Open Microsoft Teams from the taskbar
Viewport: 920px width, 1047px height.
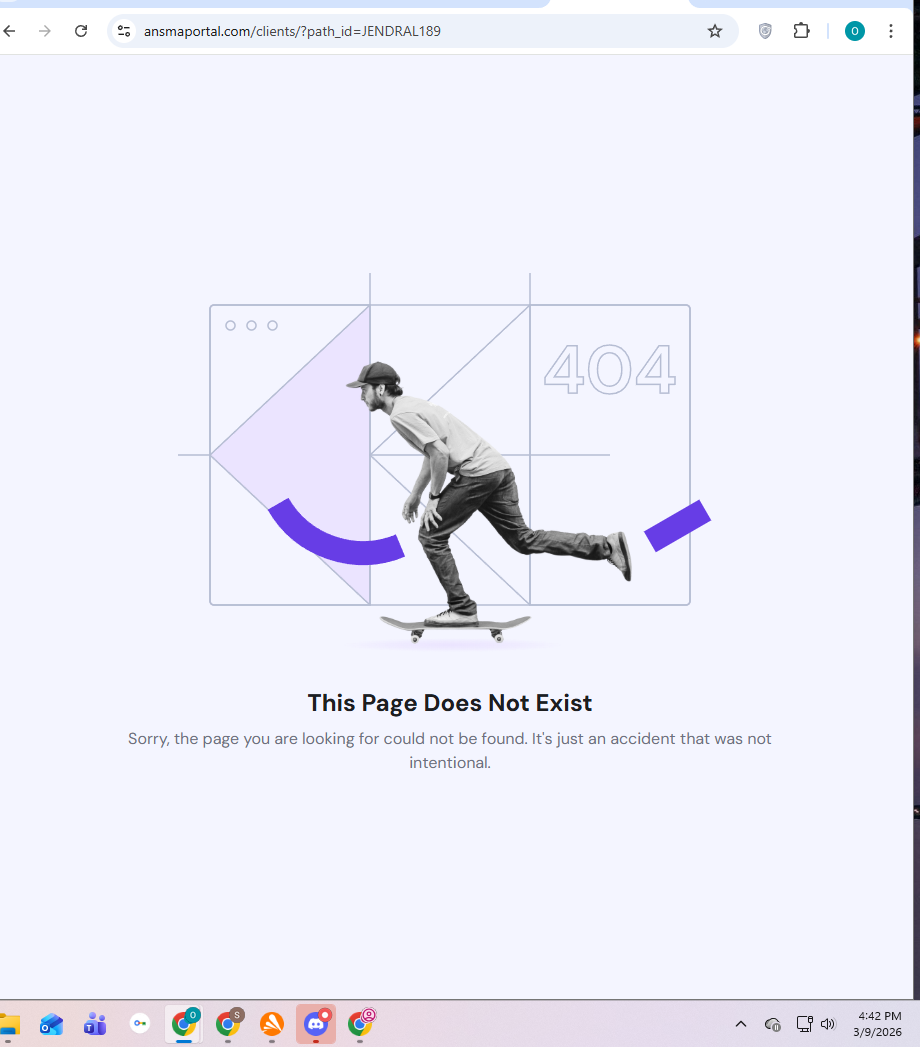[95, 1024]
